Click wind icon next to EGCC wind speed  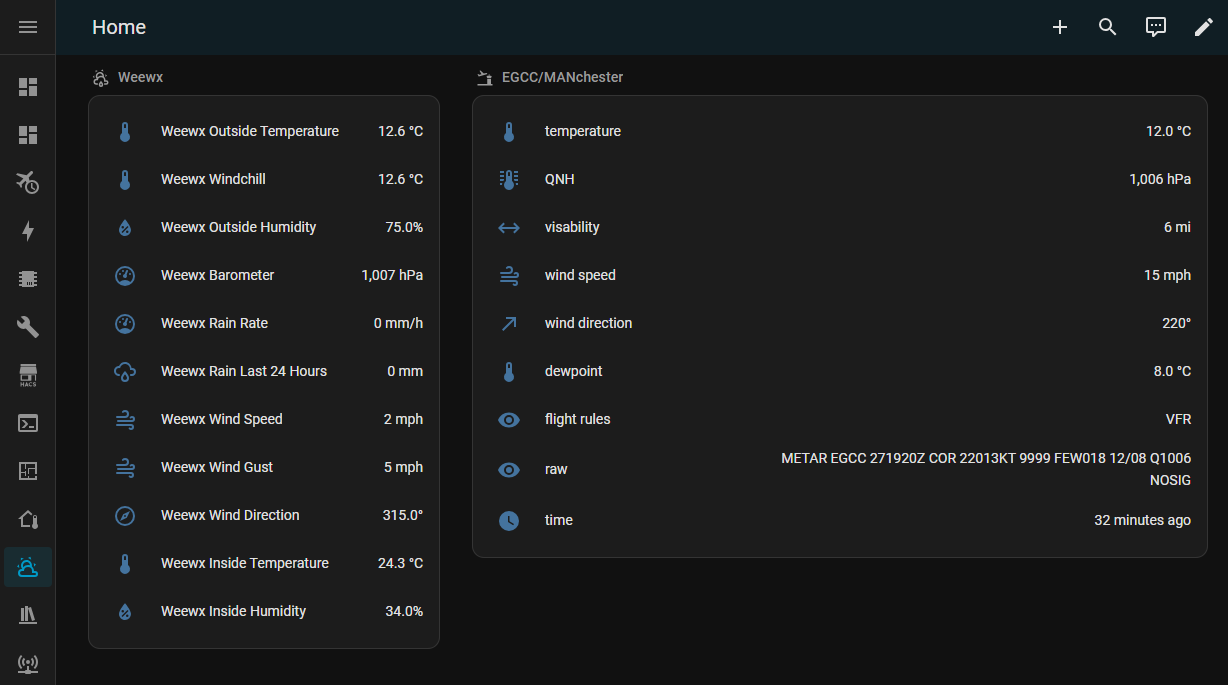pos(509,275)
